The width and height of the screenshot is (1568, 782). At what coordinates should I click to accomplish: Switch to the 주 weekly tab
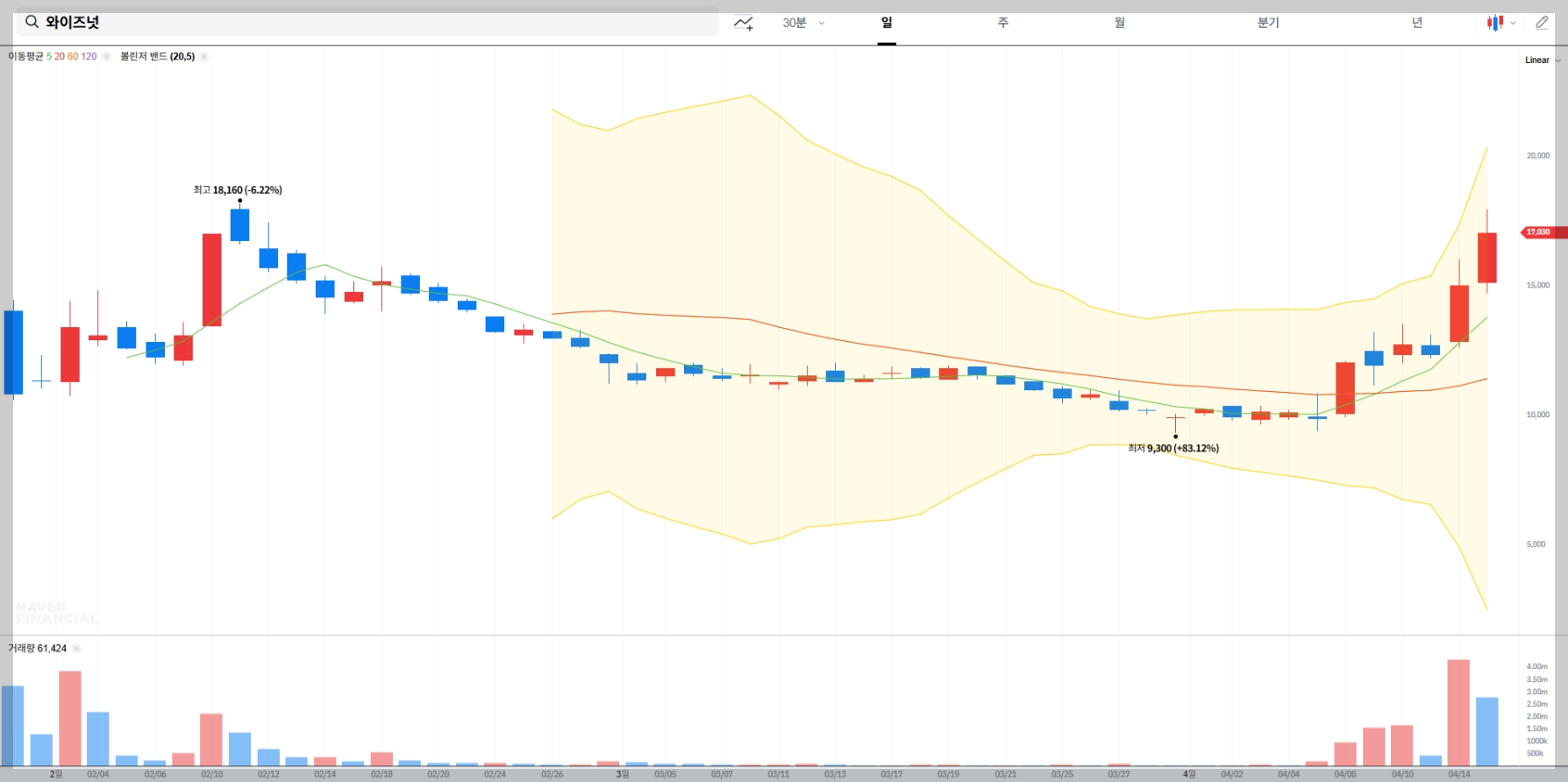click(1003, 23)
